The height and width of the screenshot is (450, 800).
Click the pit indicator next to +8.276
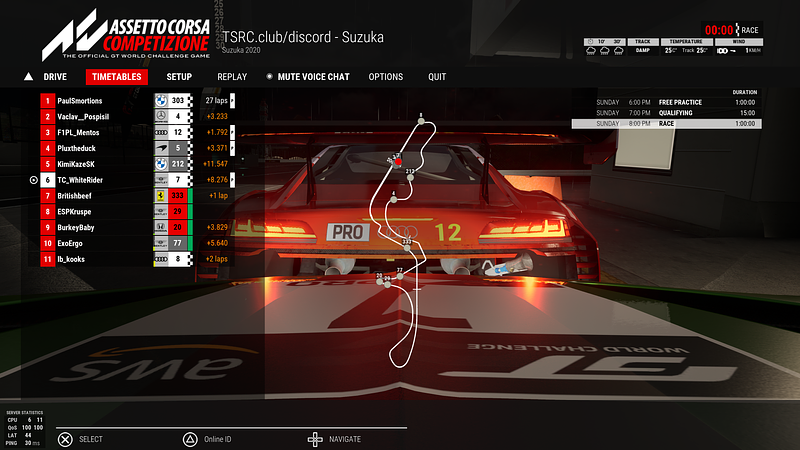(232, 180)
